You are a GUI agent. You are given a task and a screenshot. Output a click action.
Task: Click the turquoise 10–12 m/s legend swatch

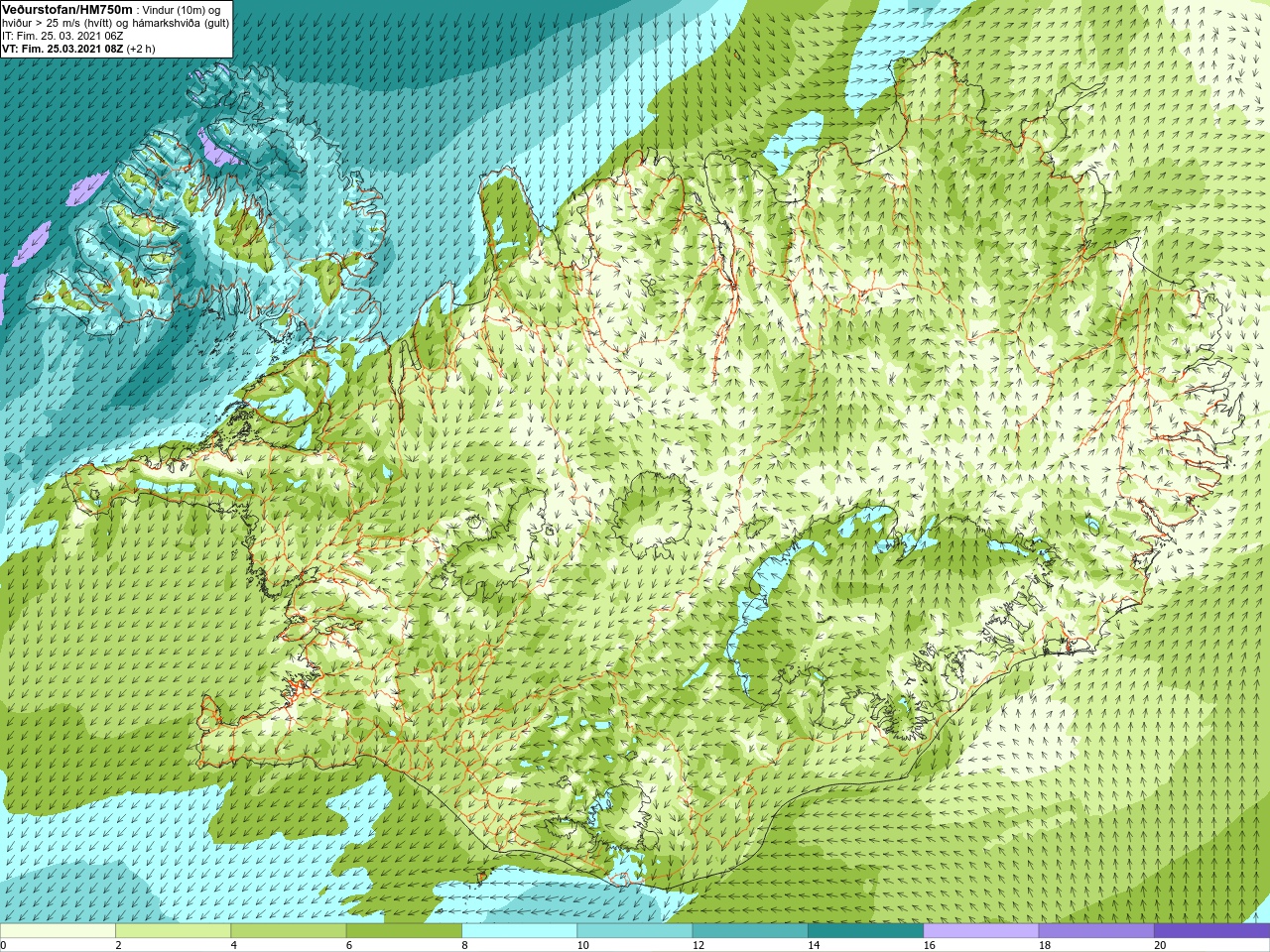click(x=634, y=931)
